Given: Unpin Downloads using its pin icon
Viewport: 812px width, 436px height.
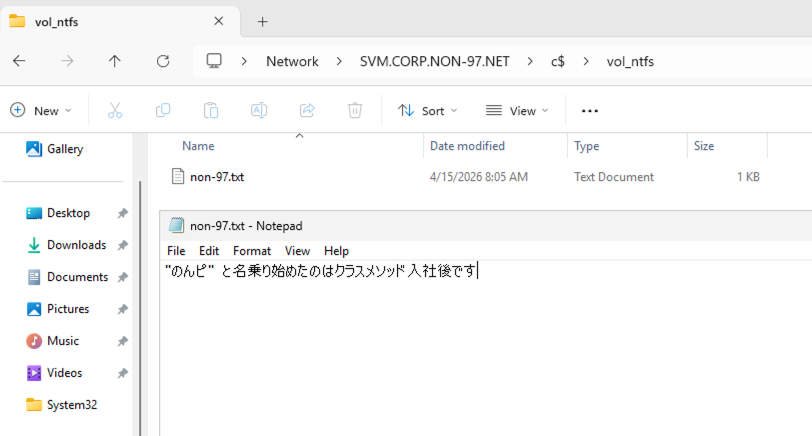Looking at the screenshot, I should (123, 245).
